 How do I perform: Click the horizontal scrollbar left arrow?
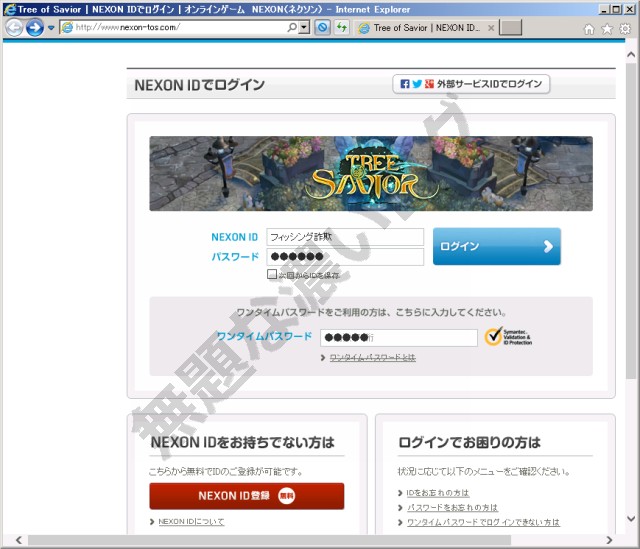(19, 540)
